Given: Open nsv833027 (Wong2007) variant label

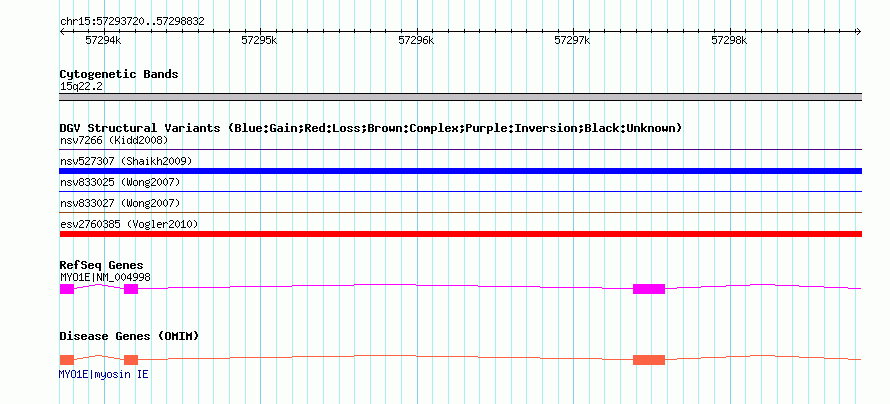Looking at the screenshot, I should (x=120, y=203).
